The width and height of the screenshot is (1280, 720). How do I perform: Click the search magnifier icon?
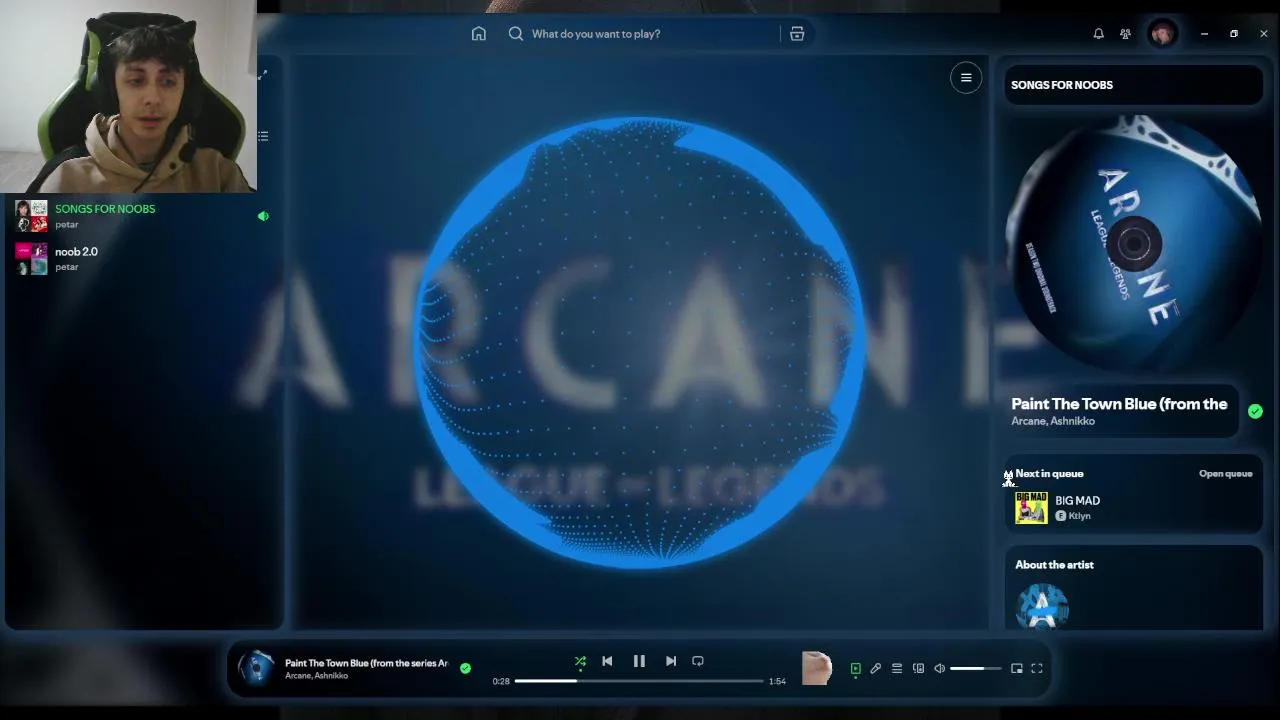pos(516,34)
